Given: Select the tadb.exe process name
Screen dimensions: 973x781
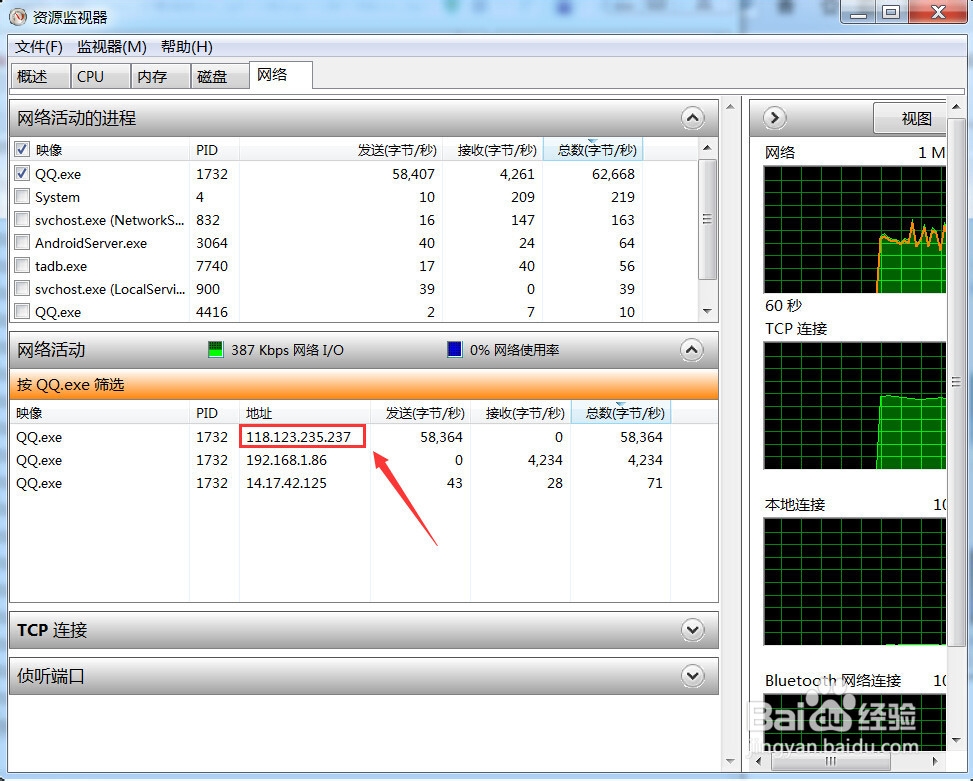Looking at the screenshot, I should pos(61,266).
